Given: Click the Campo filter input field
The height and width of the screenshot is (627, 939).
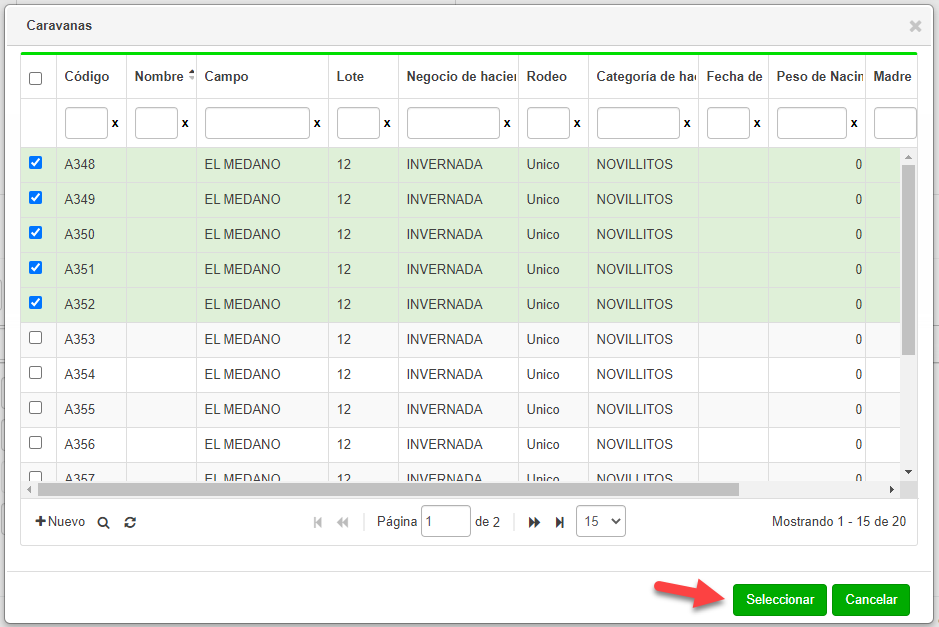Looking at the screenshot, I should click(257, 123).
